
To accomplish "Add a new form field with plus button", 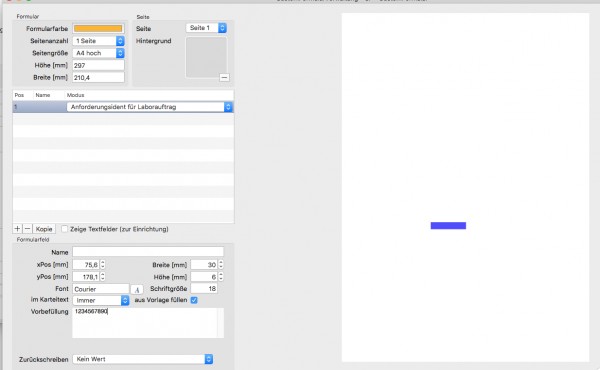I will click(17, 229).
